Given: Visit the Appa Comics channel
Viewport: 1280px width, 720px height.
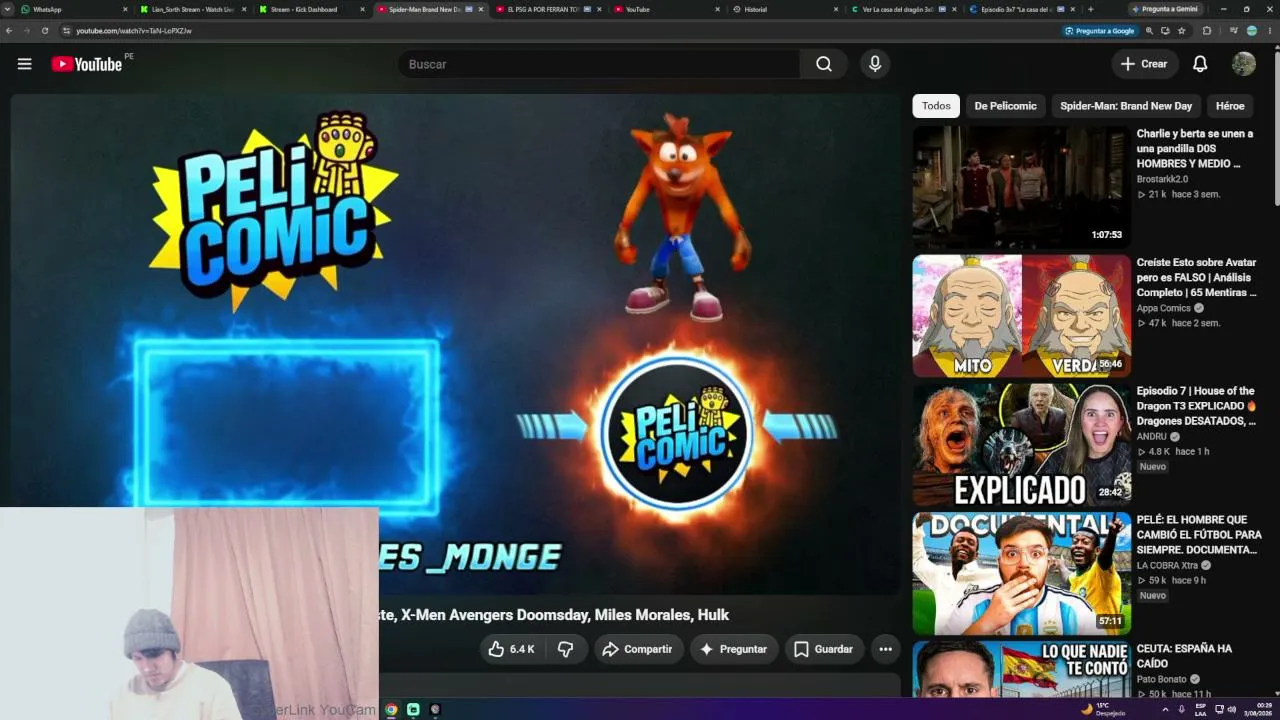Looking at the screenshot, I should click(x=1164, y=308).
